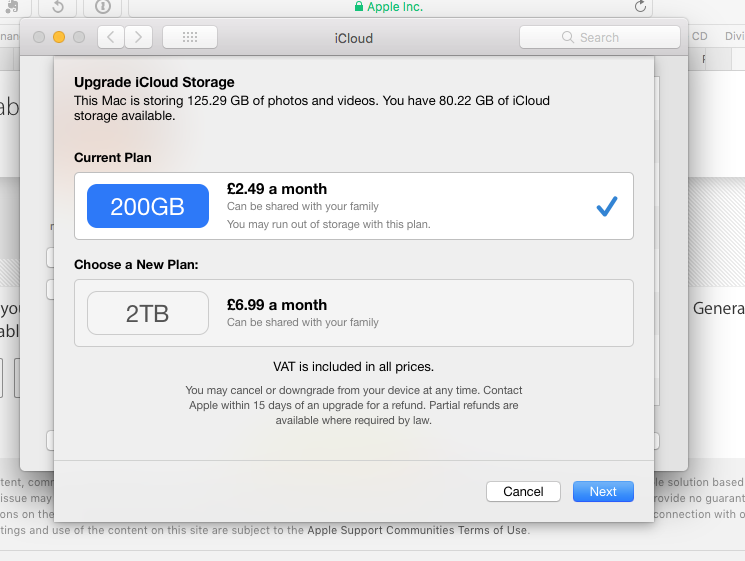Click the 2TB plan badge
The image size is (745, 561).
148,313
